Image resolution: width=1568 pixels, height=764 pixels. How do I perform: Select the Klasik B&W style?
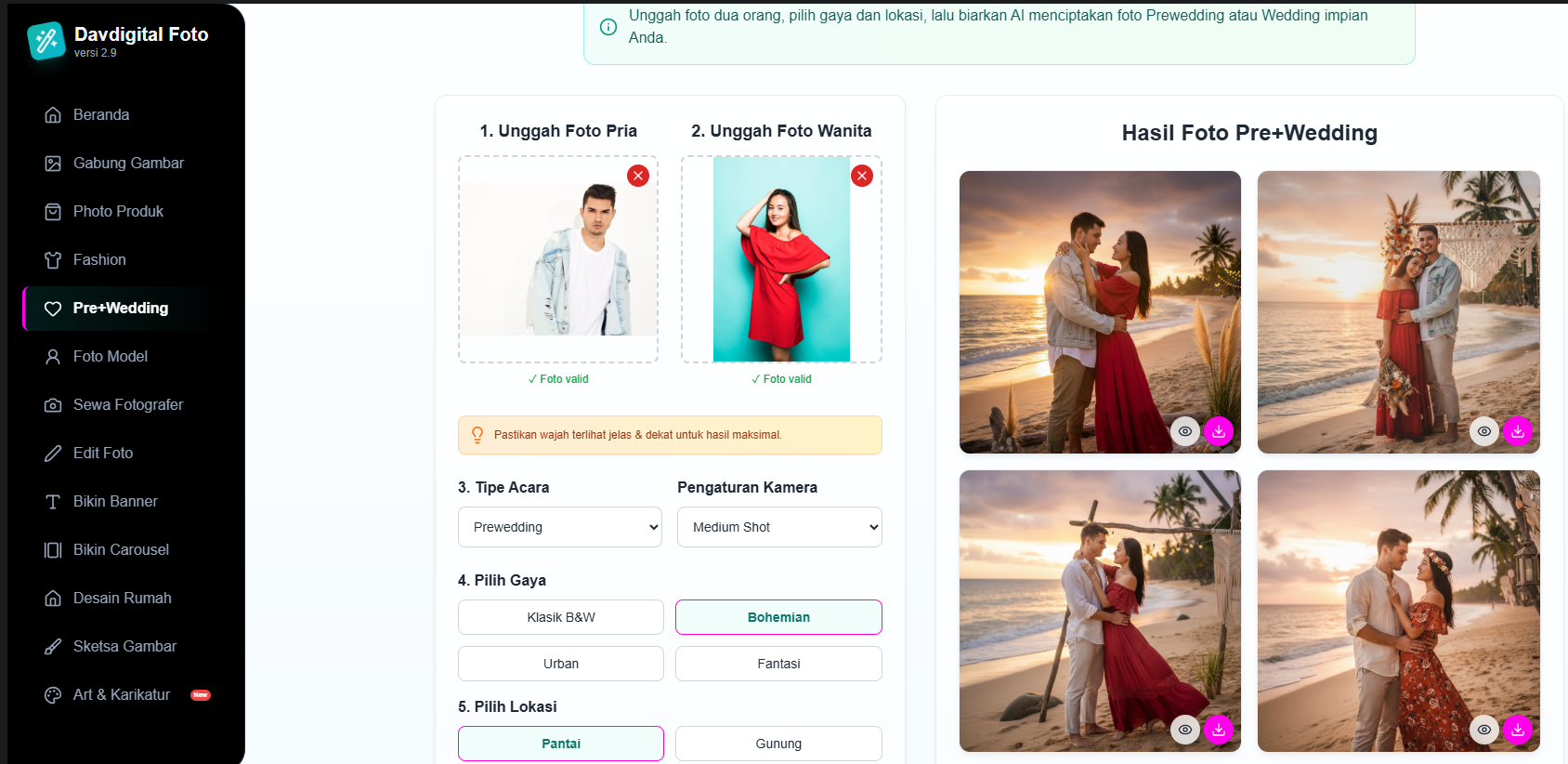coord(560,617)
